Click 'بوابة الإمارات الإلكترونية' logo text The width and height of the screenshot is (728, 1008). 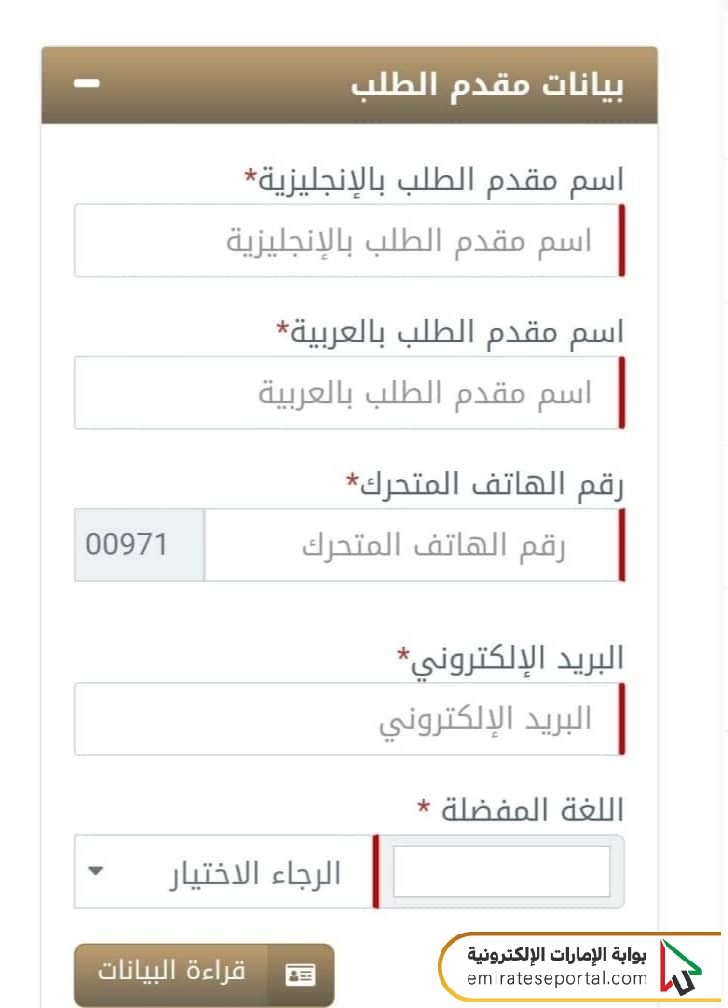coord(557,955)
